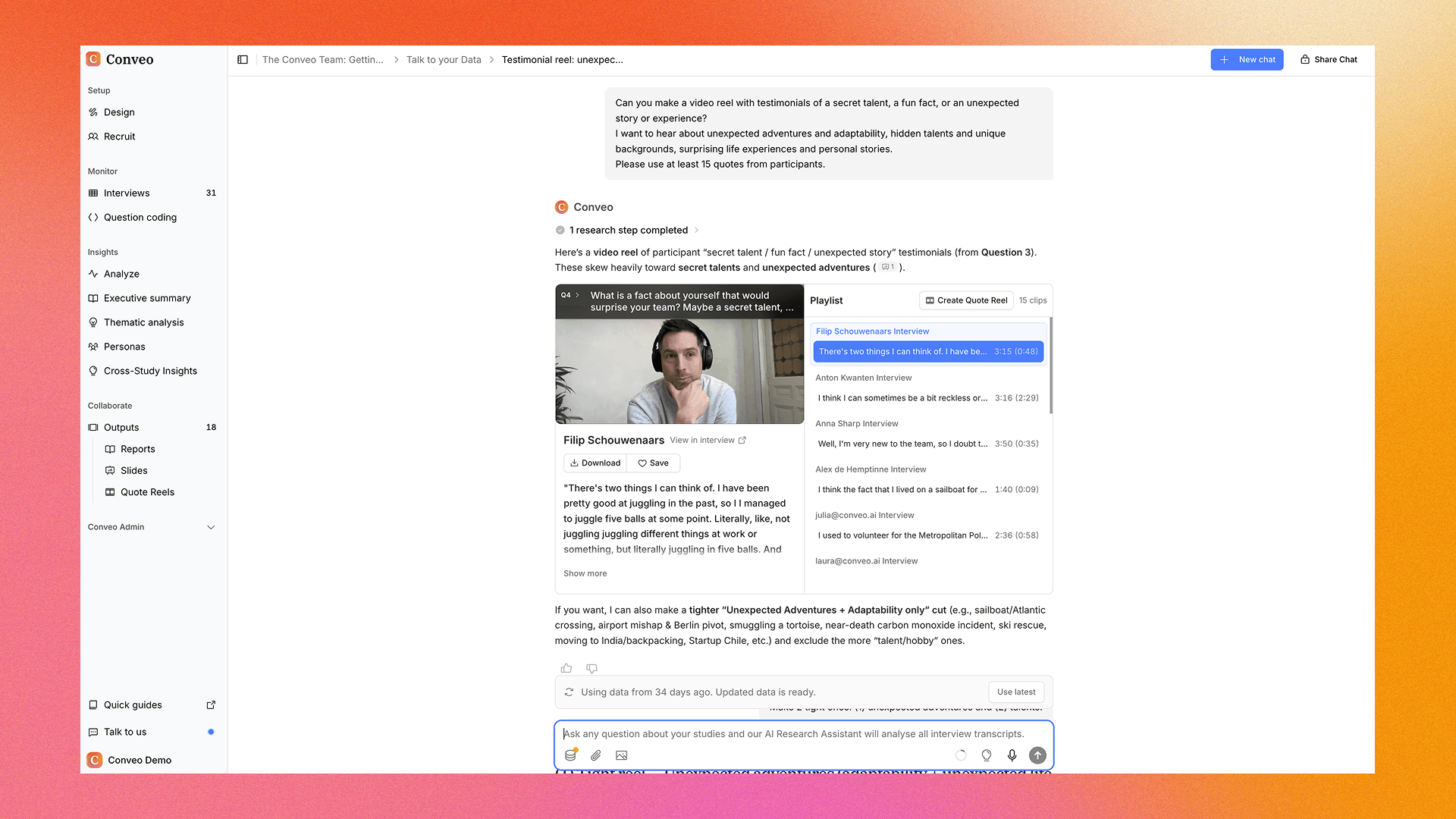Click the Use latest data button
The height and width of the screenshot is (819, 1456).
click(1016, 692)
